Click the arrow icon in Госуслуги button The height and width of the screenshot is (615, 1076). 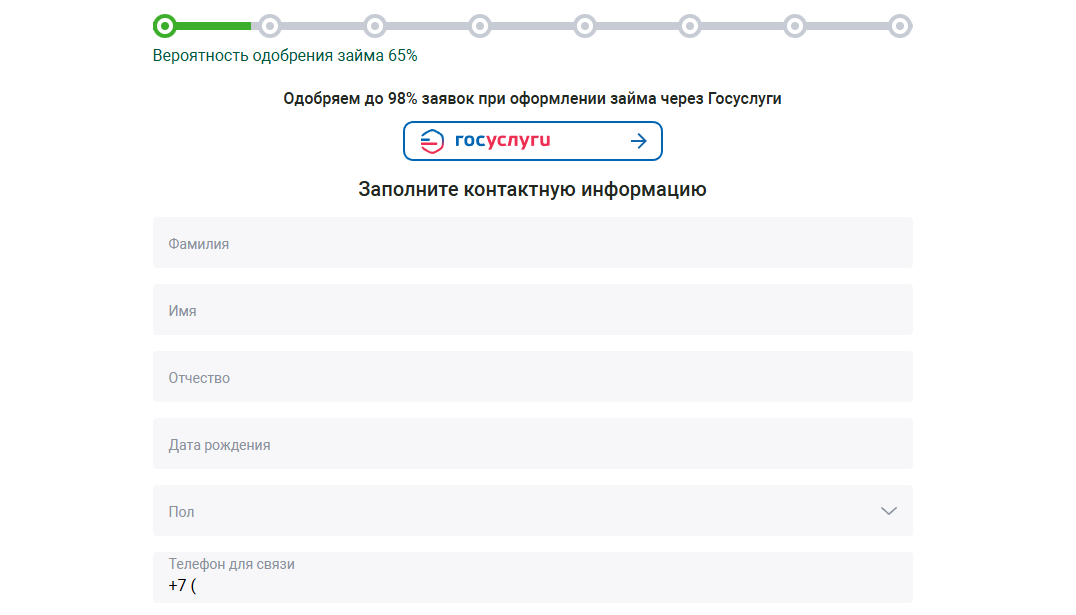coord(639,141)
